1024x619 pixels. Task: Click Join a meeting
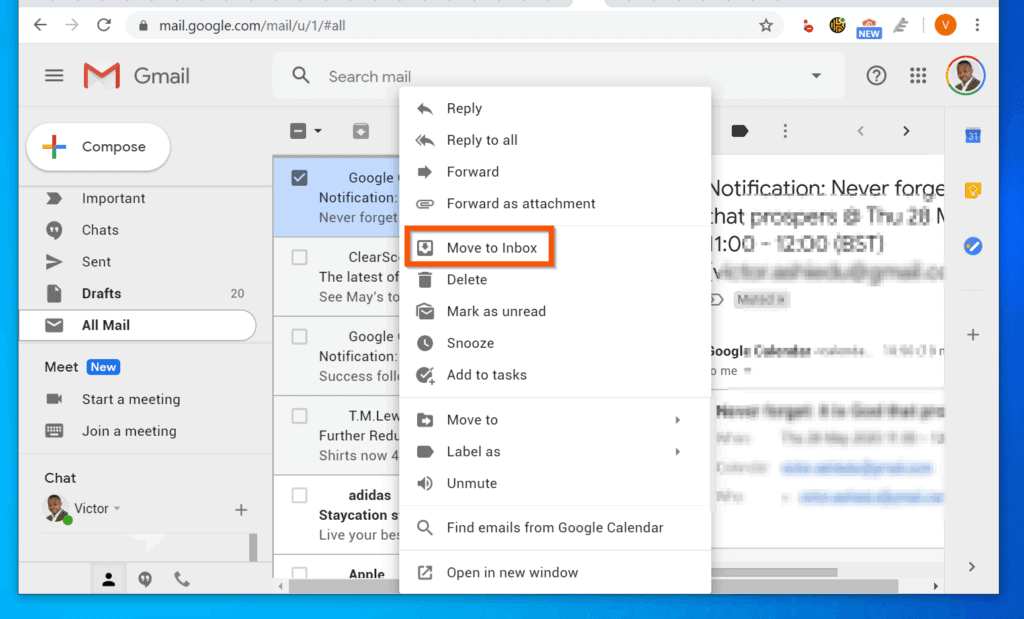pyautogui.click(x=129, y=432)
